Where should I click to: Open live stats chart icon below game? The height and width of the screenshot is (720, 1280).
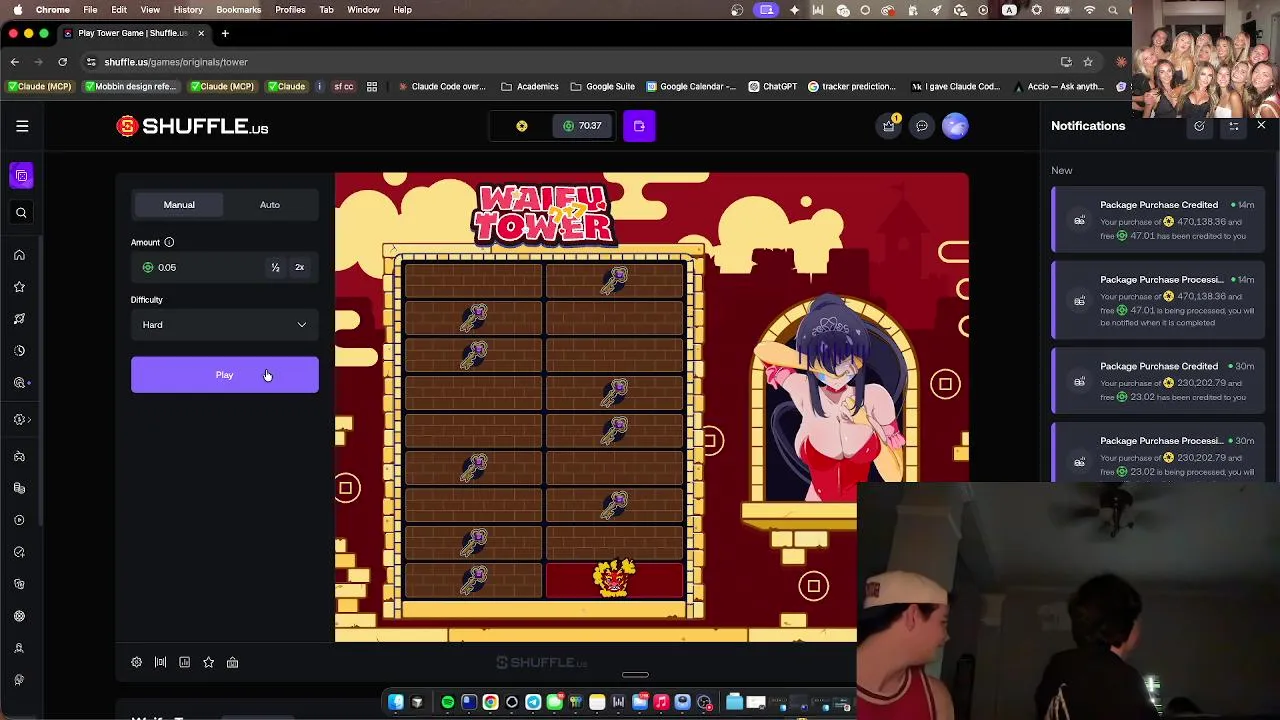pos(184,662)
